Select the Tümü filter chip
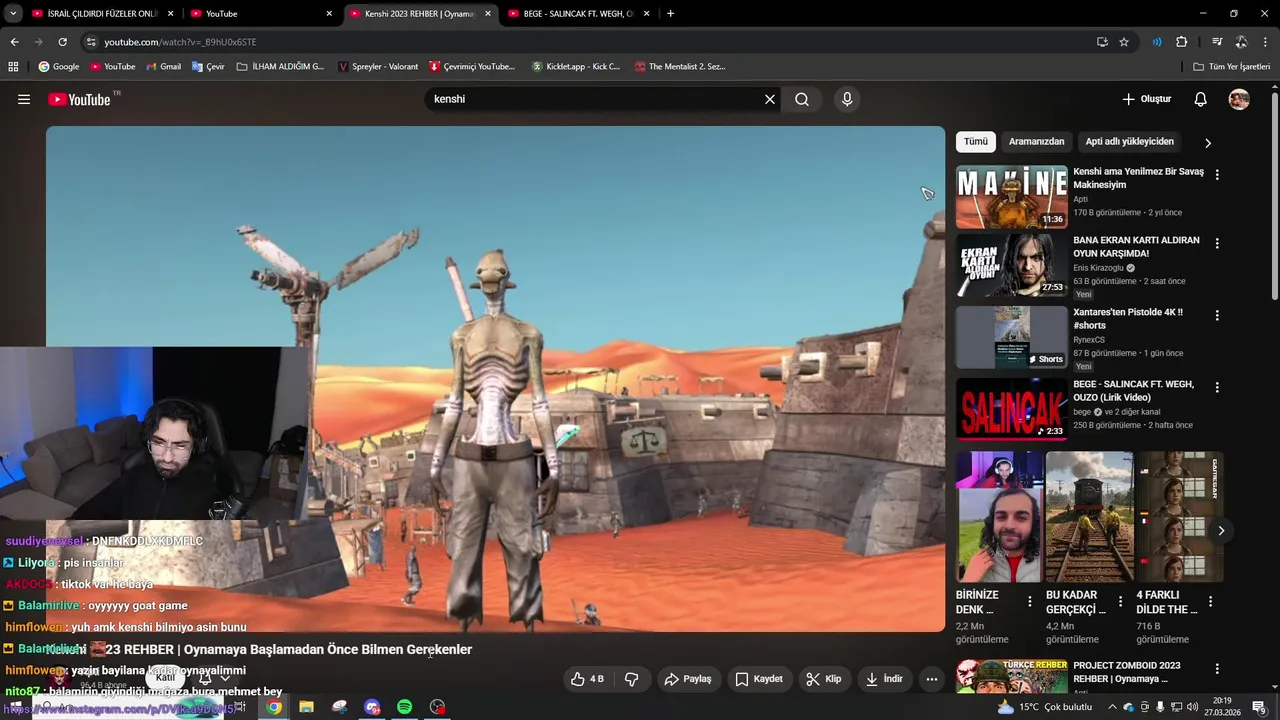The height and width of the screenshot is (720, 1280). [x=975, y=141]
